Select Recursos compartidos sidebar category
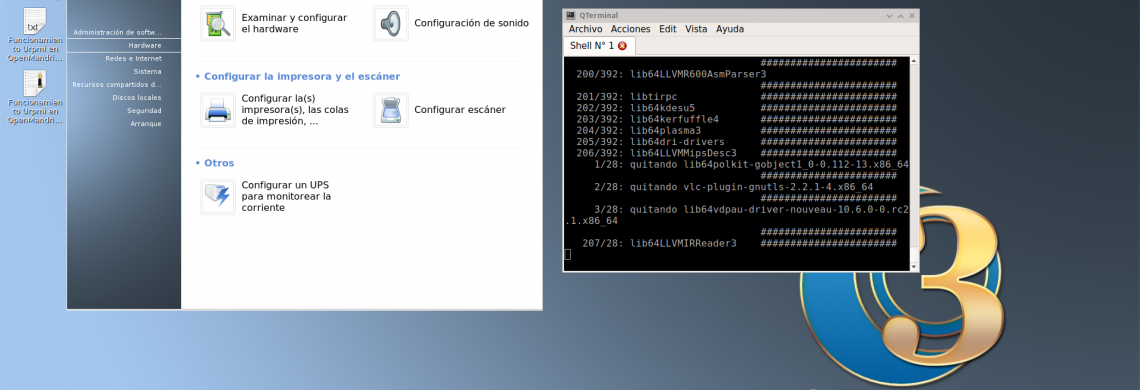The width and height of the screenshot is (1140, 390). pyautogui.click(x=117, y=84)
